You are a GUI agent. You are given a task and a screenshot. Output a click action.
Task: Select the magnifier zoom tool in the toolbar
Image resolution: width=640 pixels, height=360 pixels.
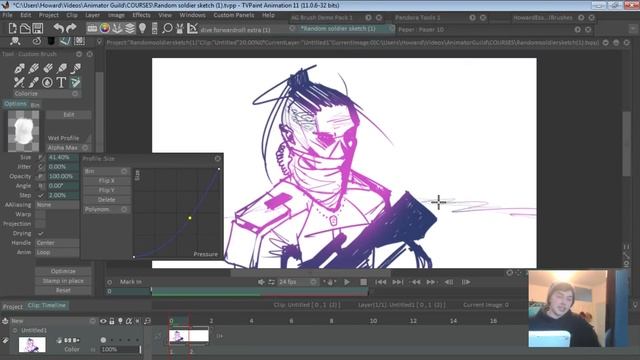click(167, 28)
